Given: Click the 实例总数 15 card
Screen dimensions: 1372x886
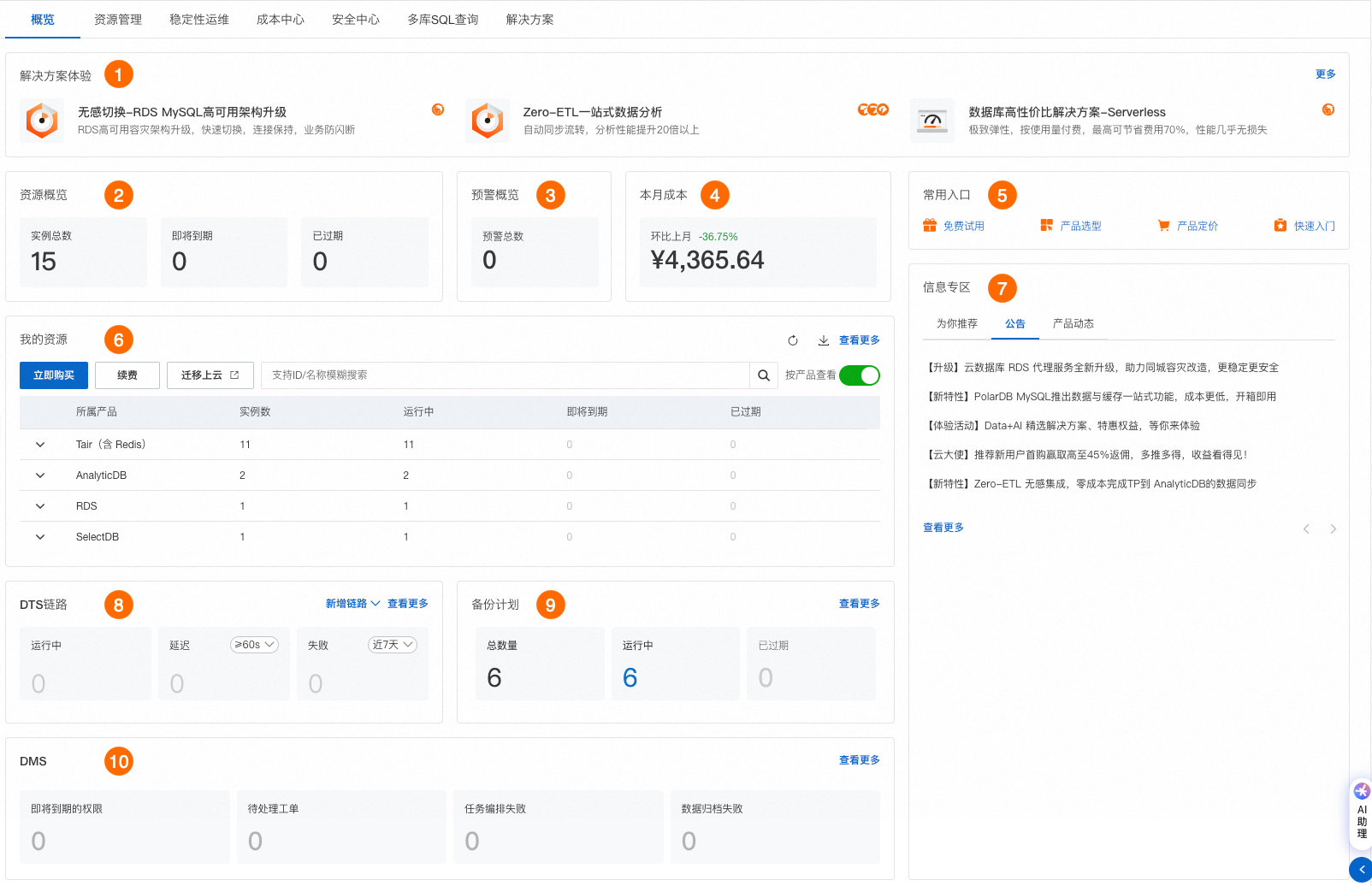Looking at the screenshot, I should coord(84,252).
